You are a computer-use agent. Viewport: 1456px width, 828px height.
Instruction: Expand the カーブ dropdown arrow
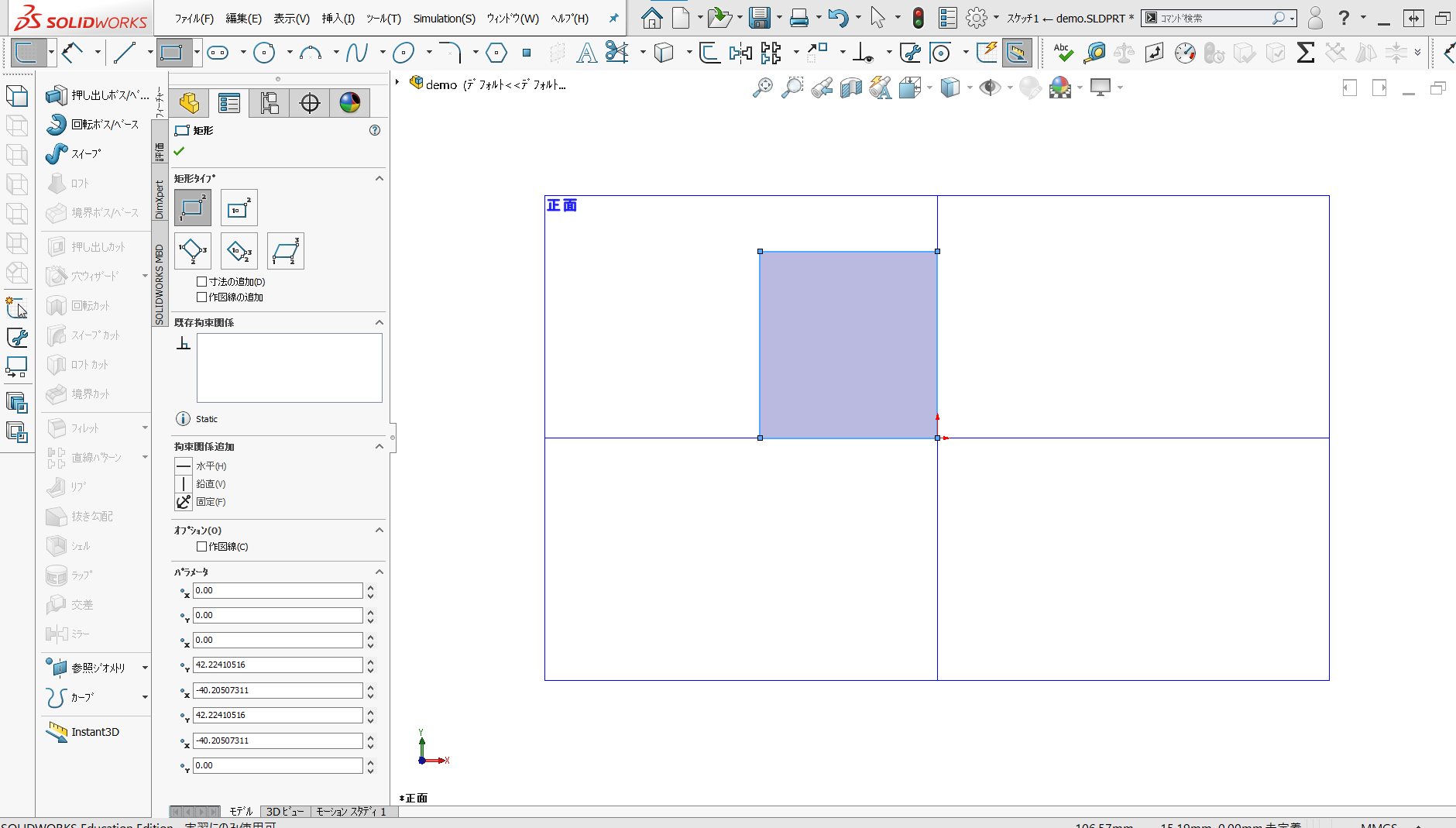pyautogui.click(x=145, y=697)
